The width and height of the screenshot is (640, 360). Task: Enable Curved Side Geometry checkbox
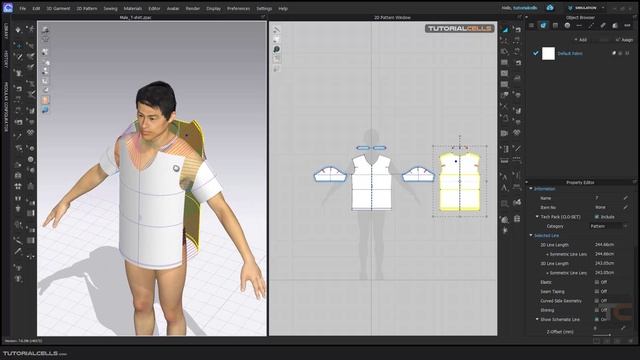click(597, 301)
